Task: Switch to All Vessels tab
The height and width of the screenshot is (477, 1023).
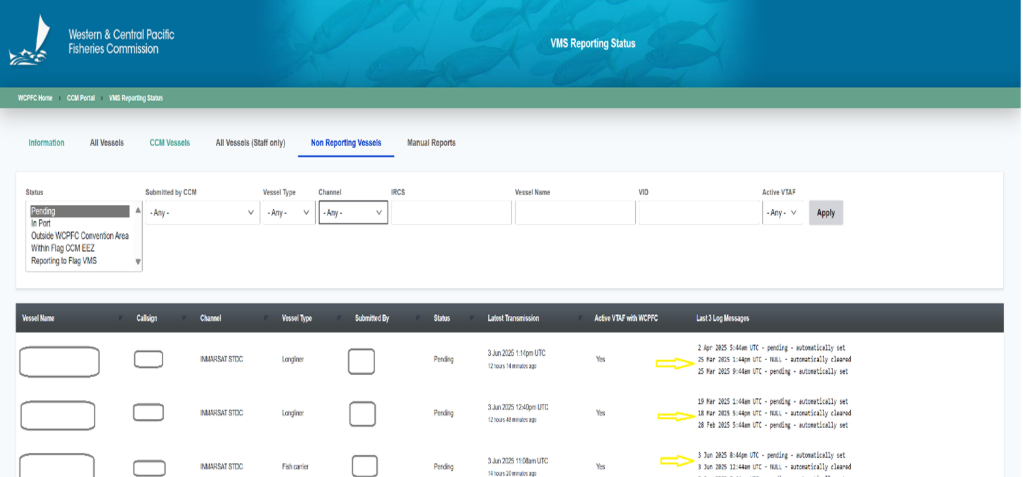Action: (107, 142)
